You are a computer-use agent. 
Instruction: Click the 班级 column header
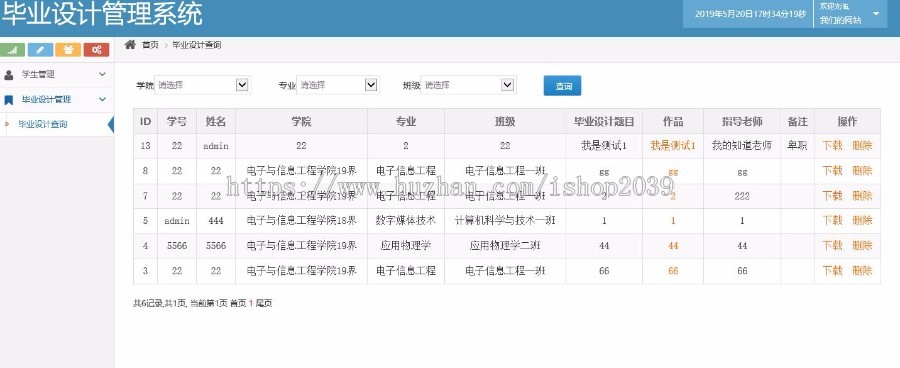(505, 121)
